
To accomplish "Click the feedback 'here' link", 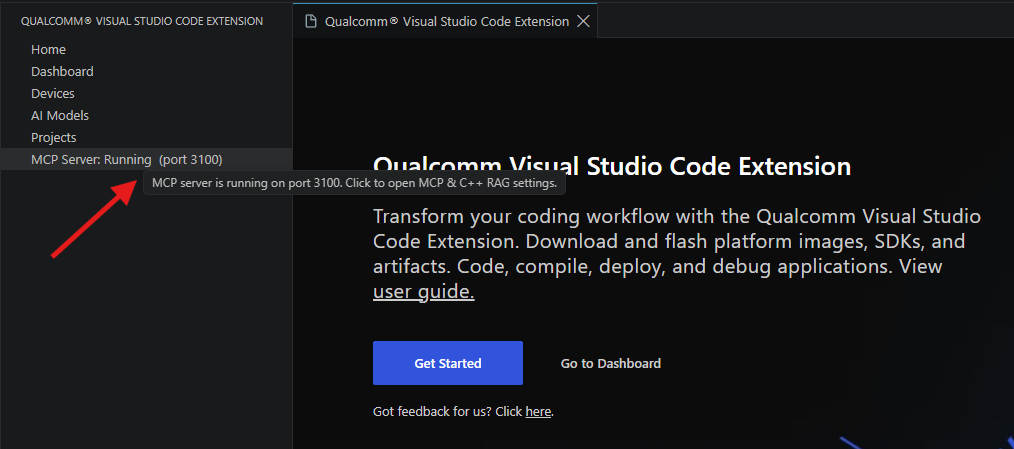I will point(538,411).
